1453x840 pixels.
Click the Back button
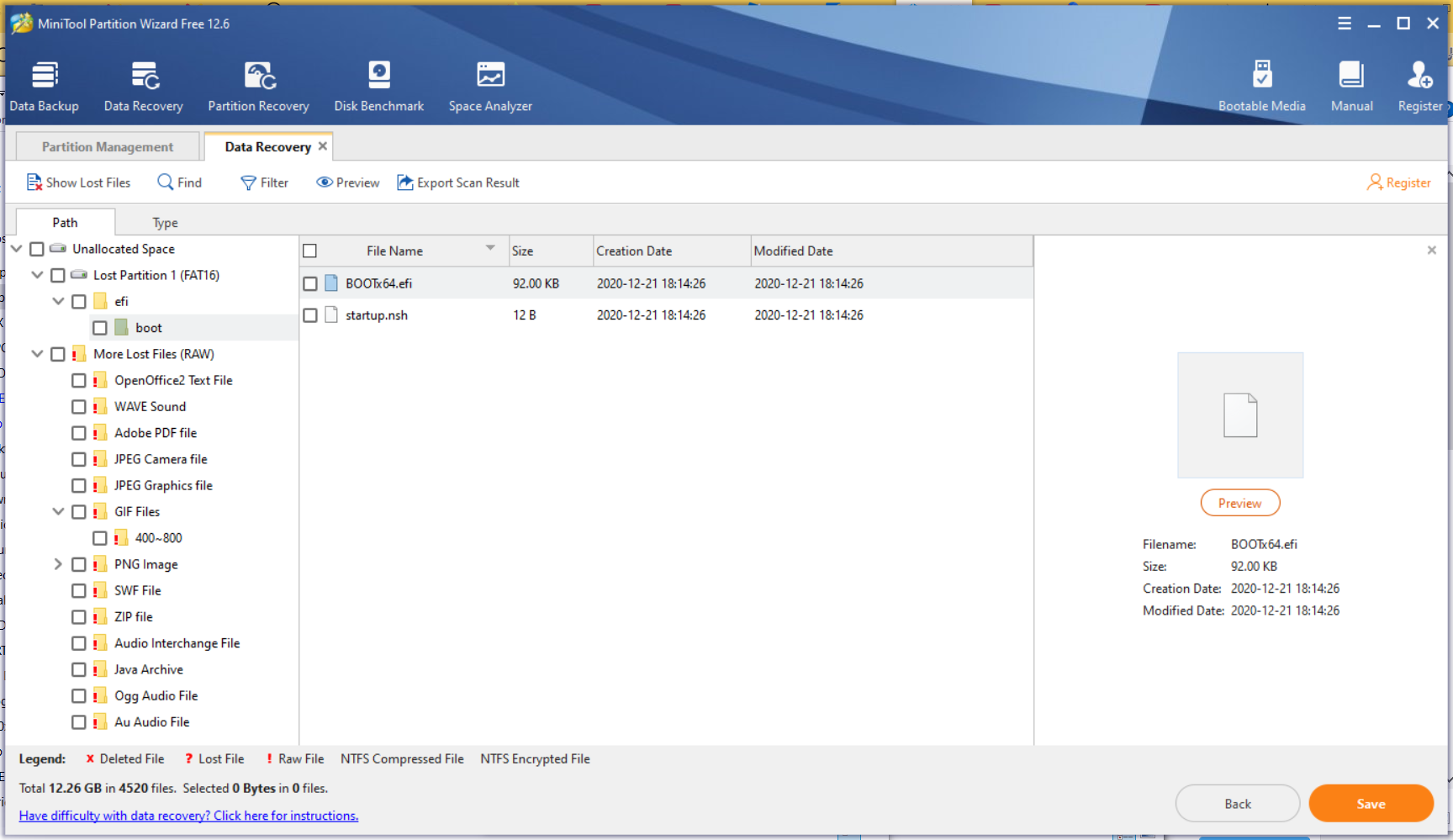(x=1238, y=804)
